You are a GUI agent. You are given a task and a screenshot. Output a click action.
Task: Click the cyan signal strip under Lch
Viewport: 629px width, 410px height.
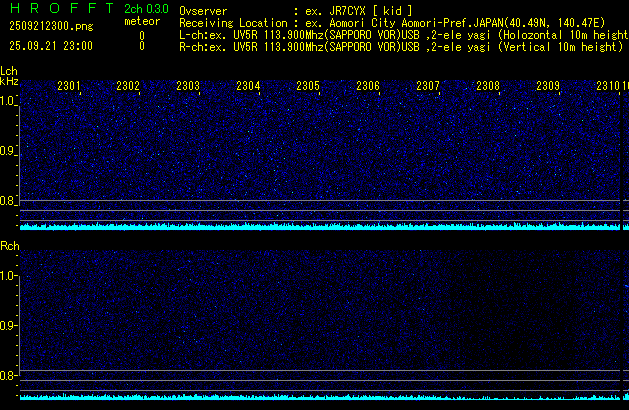click(320, 226)
